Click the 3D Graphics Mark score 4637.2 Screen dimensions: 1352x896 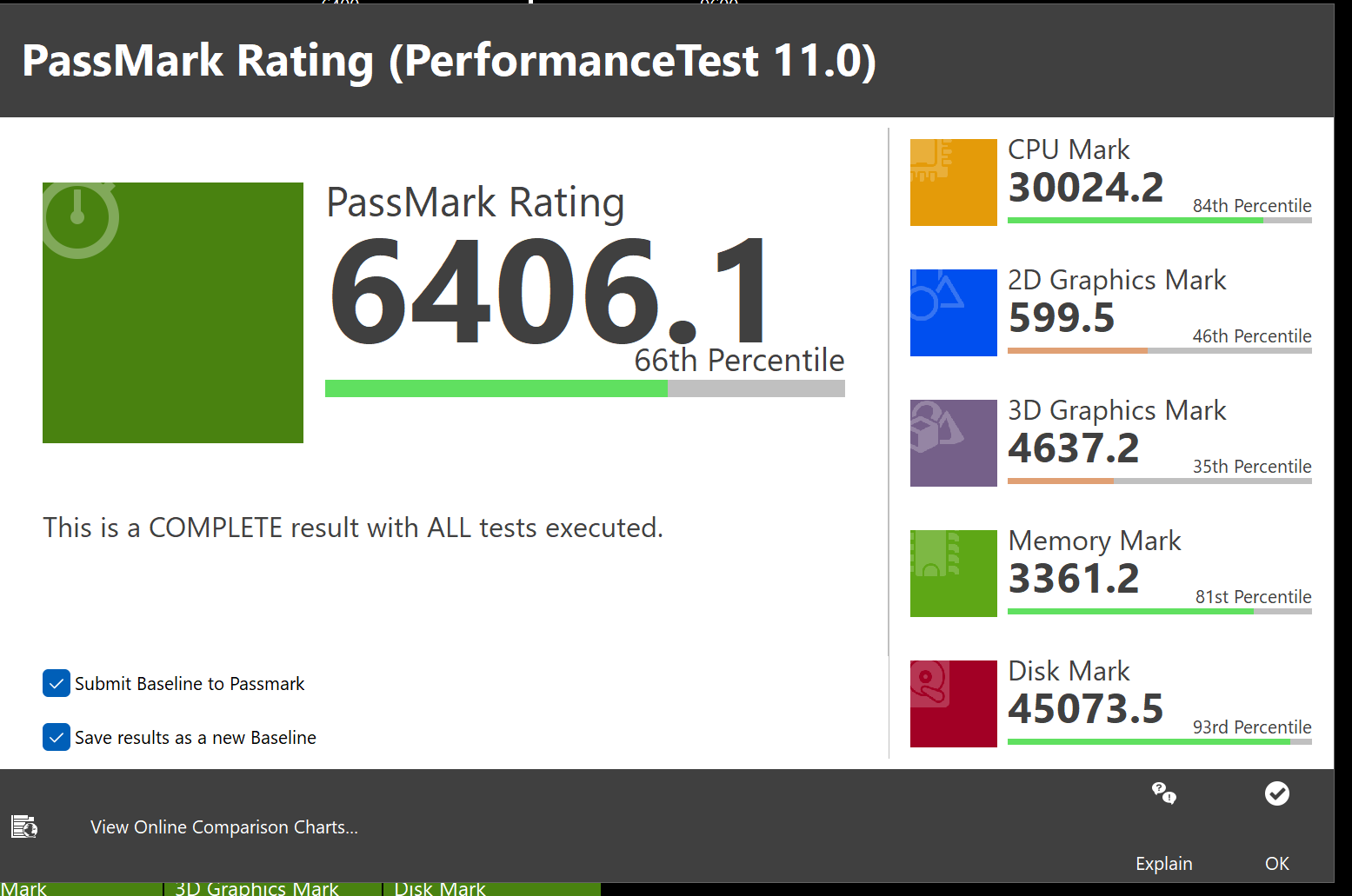(x=1074, y=448)
